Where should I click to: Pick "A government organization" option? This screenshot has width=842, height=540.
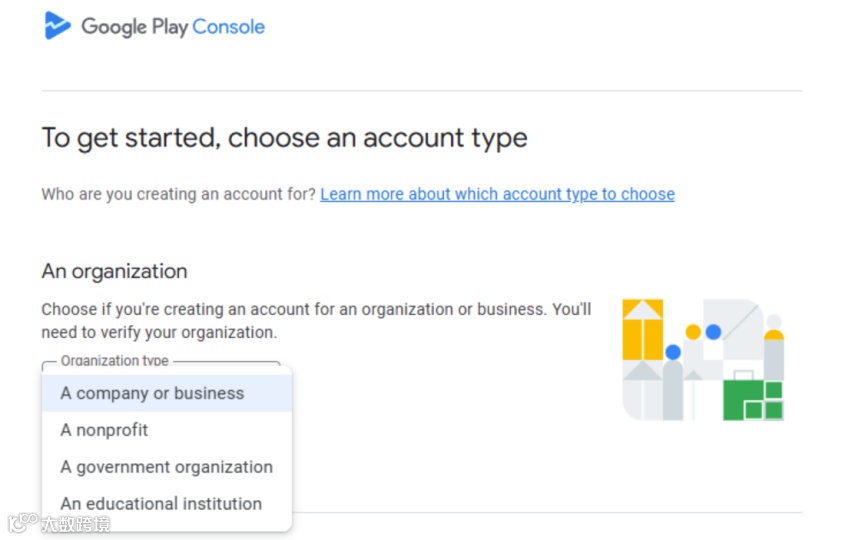point(166,467)
